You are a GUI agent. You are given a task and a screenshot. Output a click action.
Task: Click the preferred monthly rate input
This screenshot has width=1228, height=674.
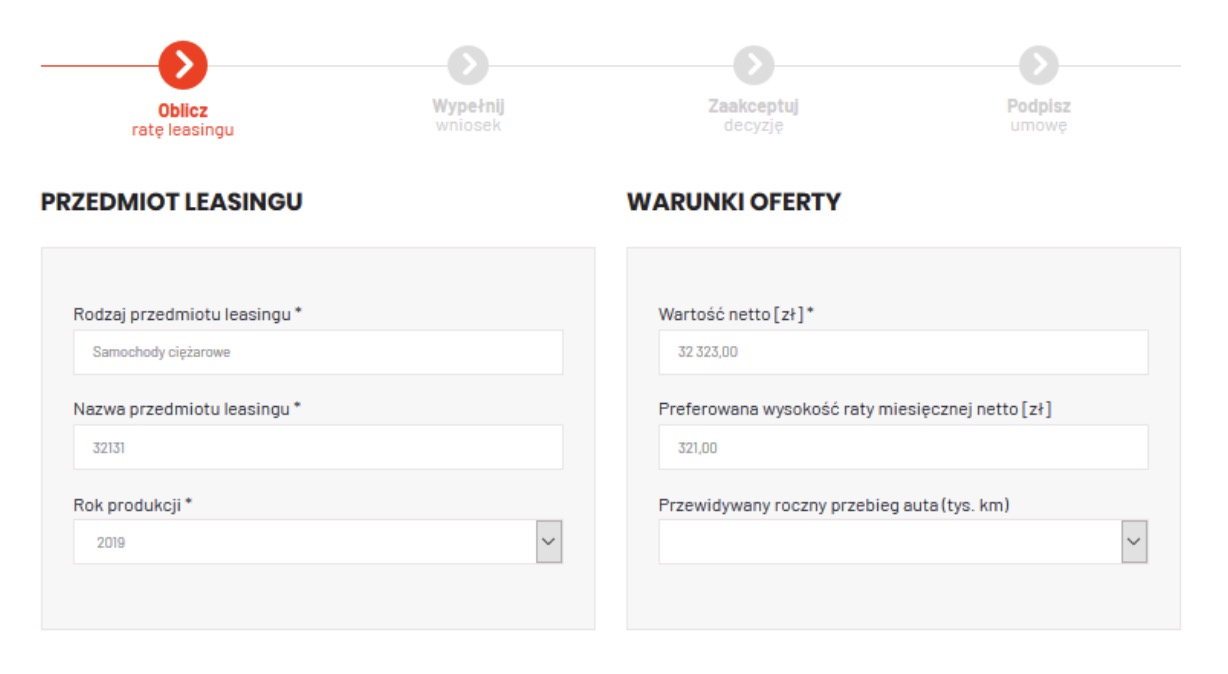(903, 447)
